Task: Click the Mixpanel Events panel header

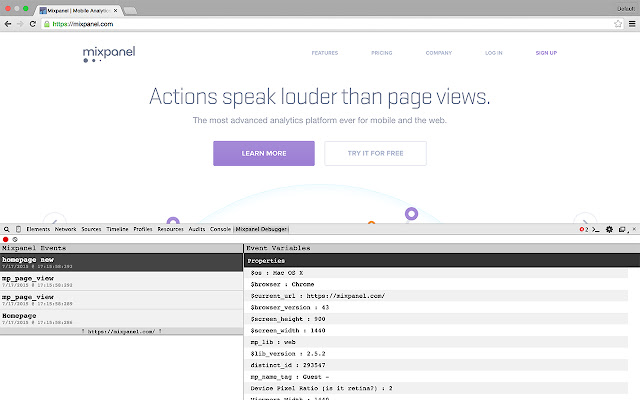Action: 121,248
